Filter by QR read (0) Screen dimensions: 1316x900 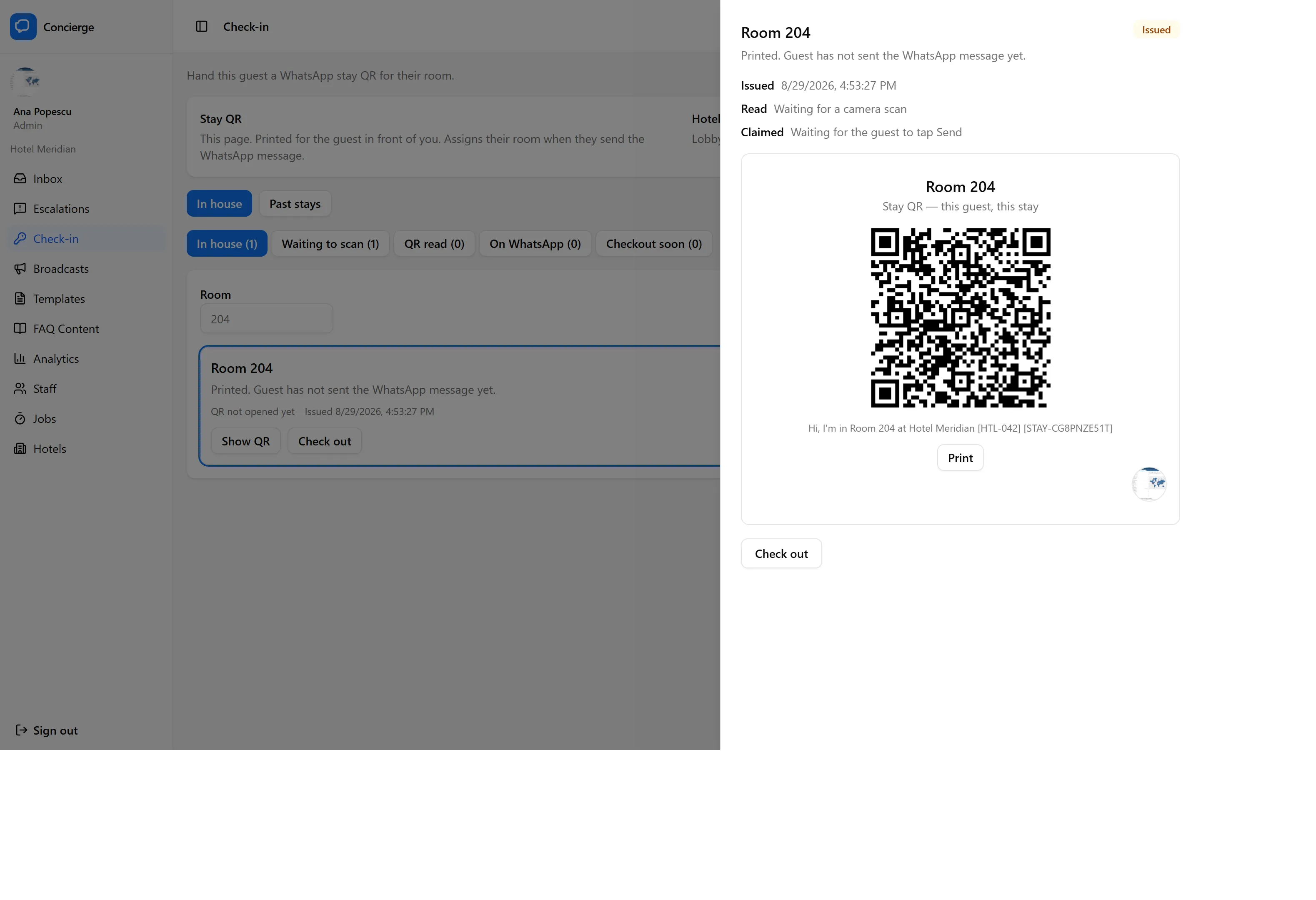click(x=434, y=243)
